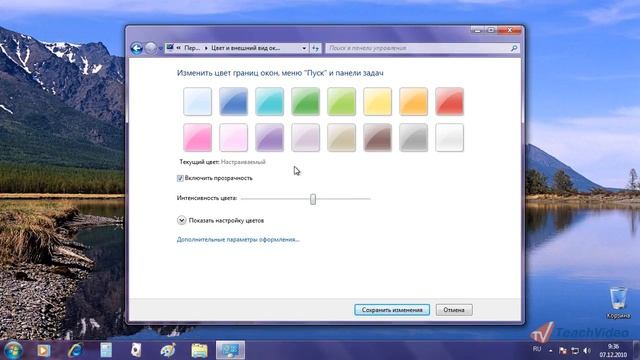
Task: Select the Lavender pale purple swatch
Action: 305,138
